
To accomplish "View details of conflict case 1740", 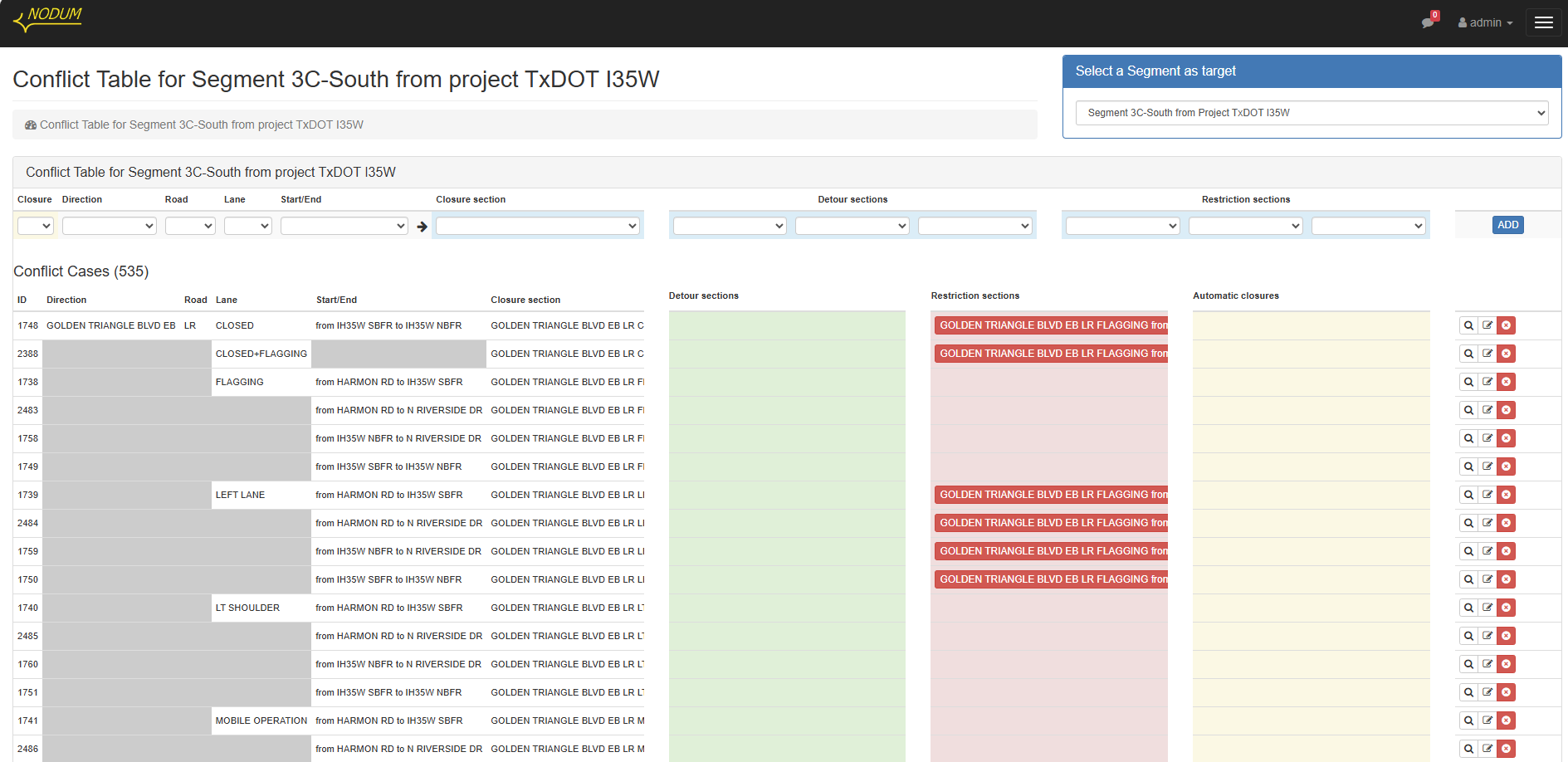I will point(1468,608).
